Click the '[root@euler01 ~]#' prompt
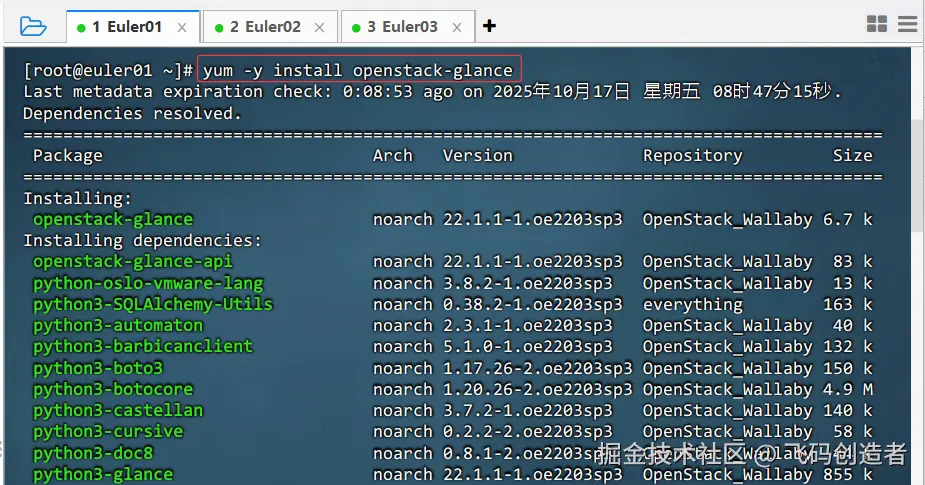Screen dimensions: 925x485 pos(108,71)
